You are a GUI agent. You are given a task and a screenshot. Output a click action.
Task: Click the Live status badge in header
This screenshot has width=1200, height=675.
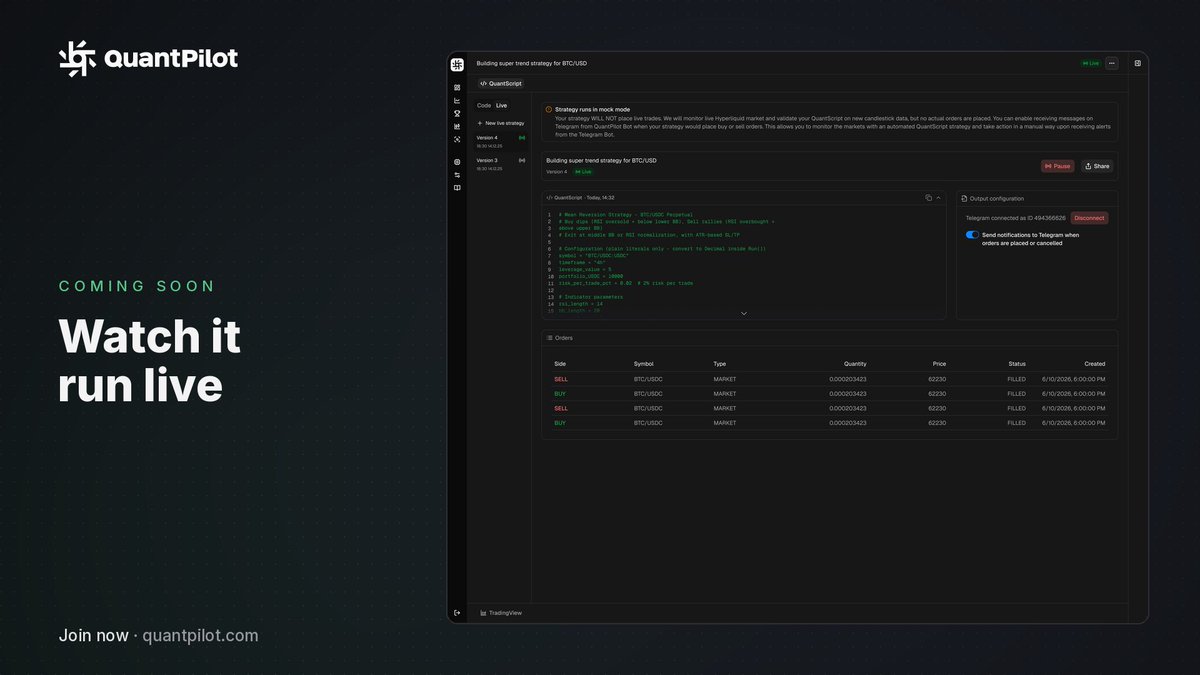point(1090,63)
